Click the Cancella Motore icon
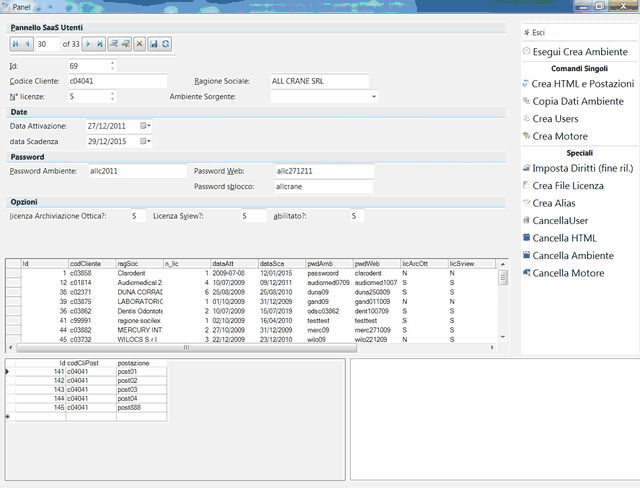The height and width of the screenshot is (488, 640). pyautogui.click(x=527, y=273)
